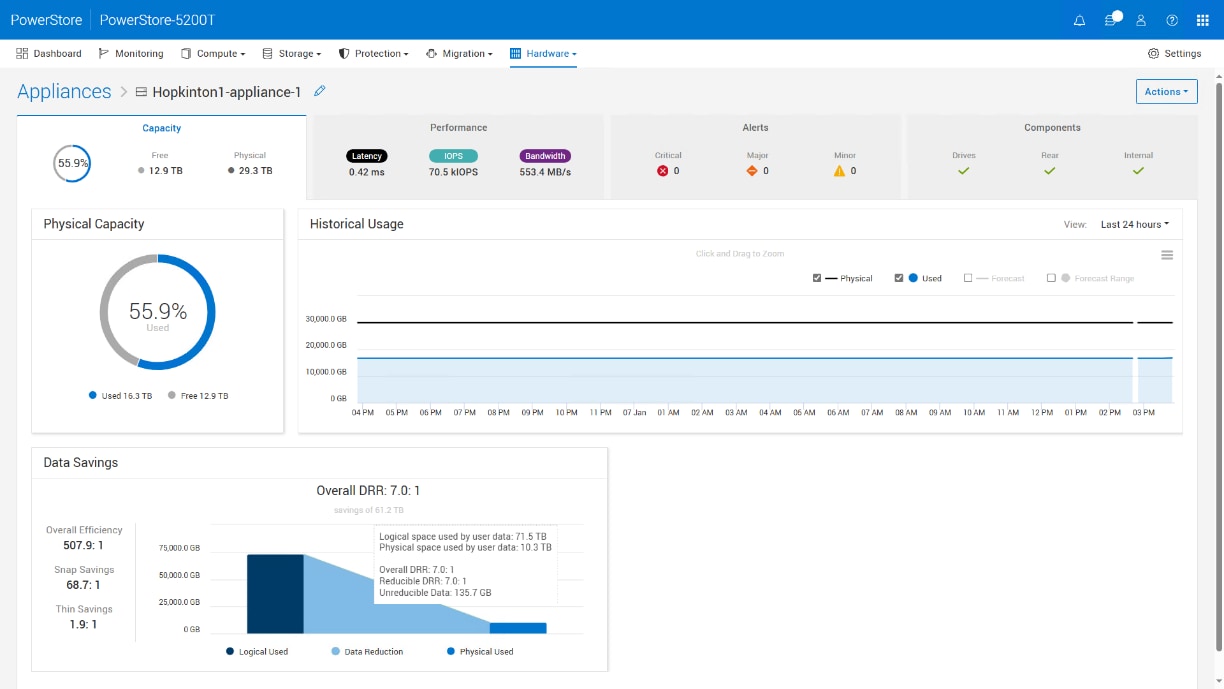Click the 0.42 ms latency value

(366, 172)
